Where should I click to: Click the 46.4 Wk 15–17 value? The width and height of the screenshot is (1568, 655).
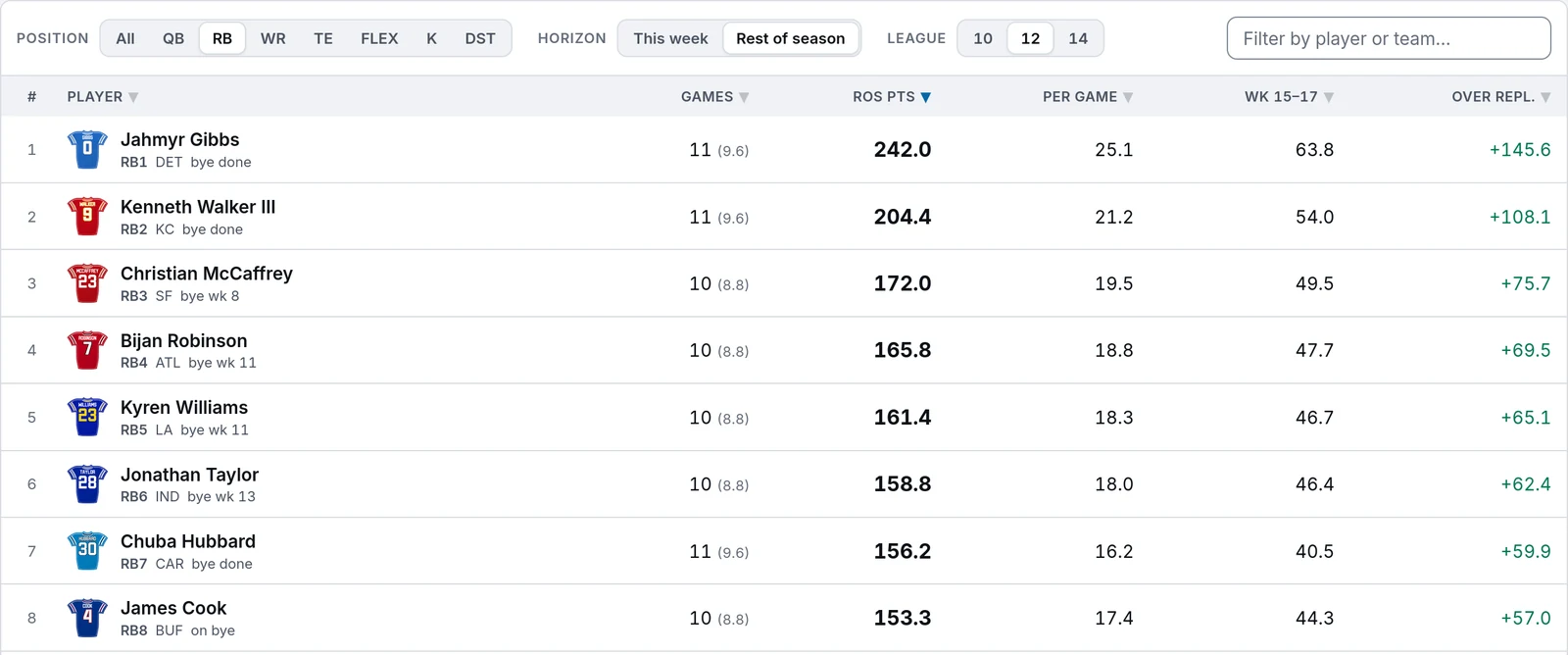[x=1315, y=484]
